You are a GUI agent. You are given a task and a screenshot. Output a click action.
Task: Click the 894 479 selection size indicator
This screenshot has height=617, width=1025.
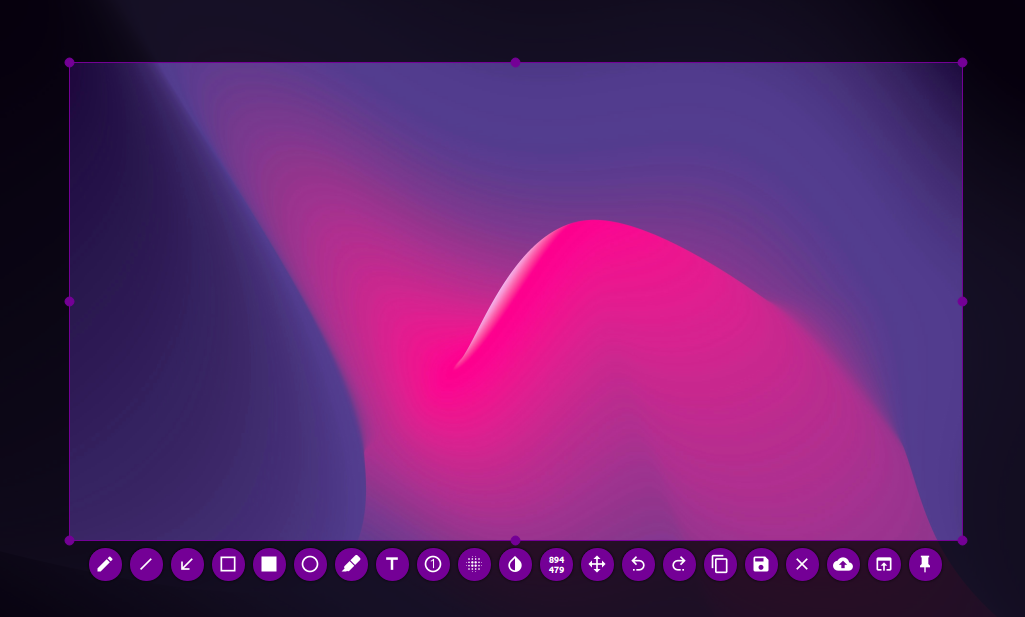tap(556, 564)
